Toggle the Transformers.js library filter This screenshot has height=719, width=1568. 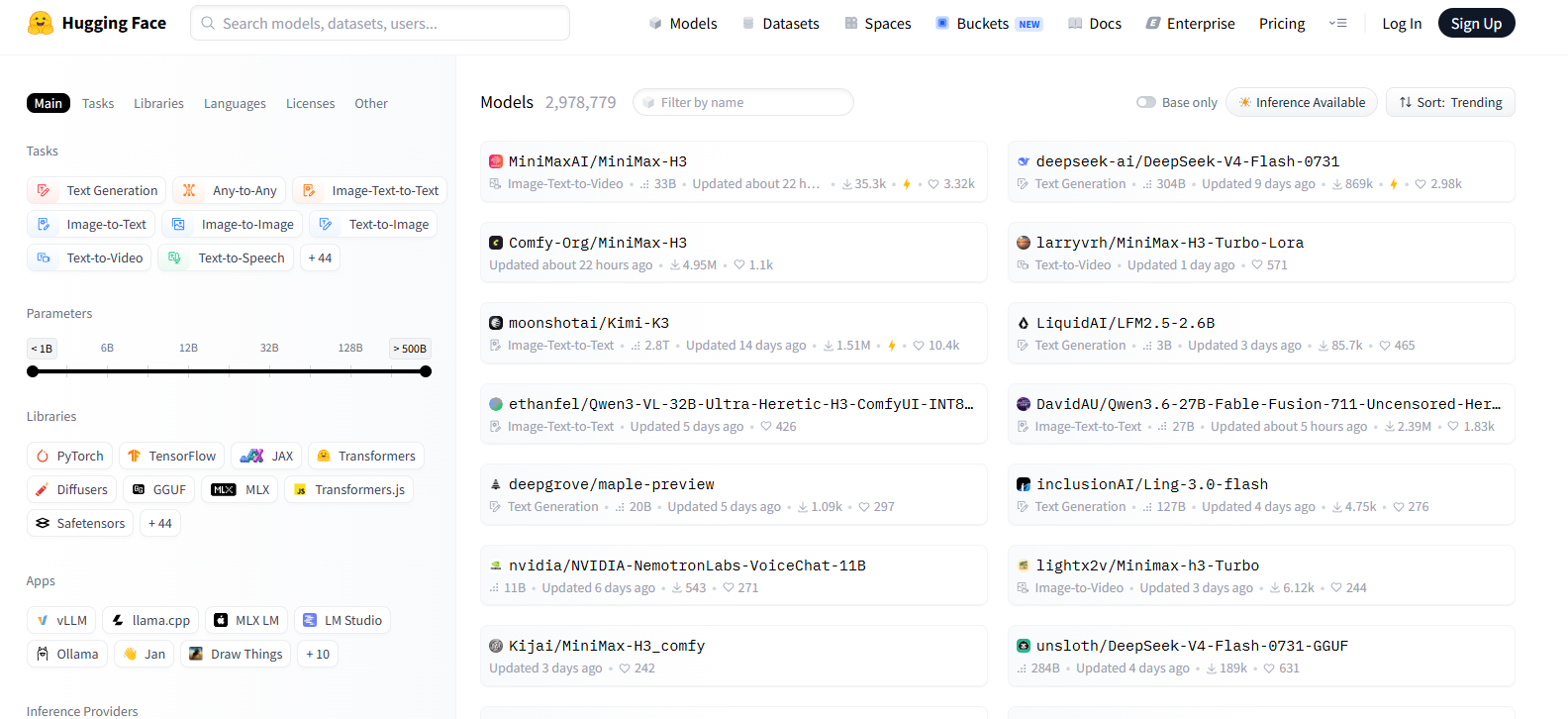tap(349, 490)
